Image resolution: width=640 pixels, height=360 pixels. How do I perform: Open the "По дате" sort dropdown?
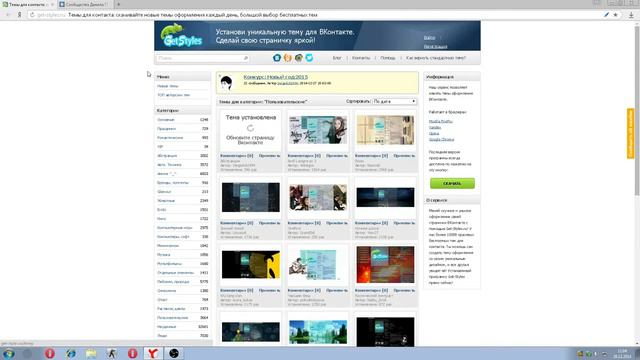click(394, 101)
